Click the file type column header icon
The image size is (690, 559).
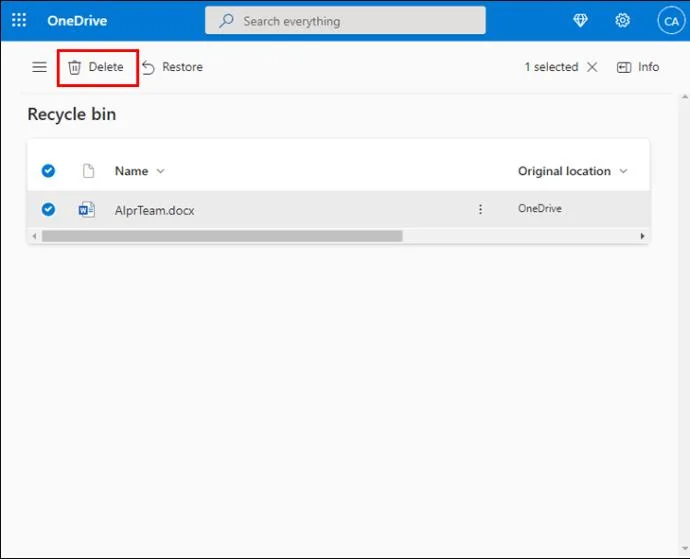88,170
